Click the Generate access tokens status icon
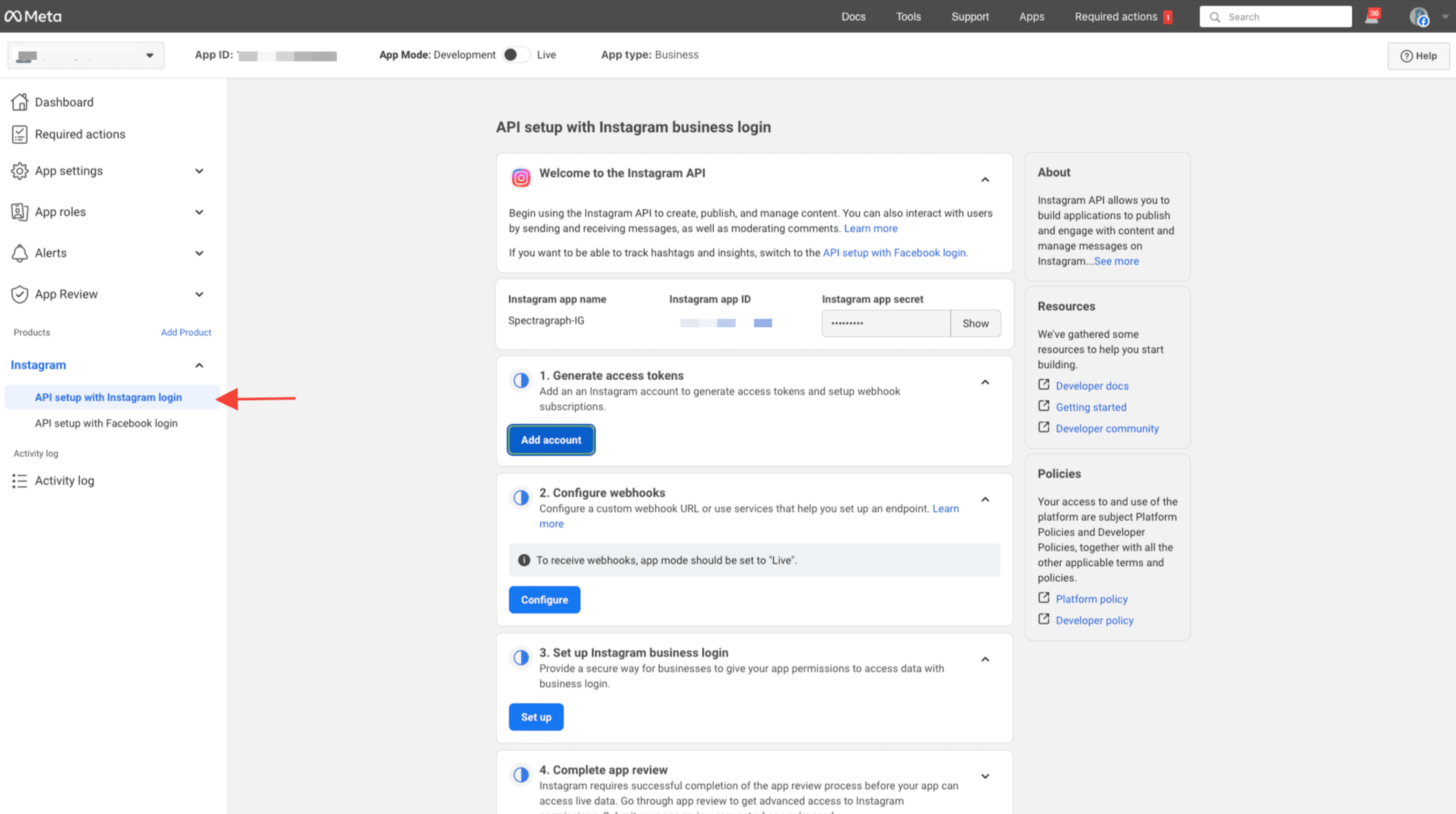The width and height of the screenshot is (1456, 814). [521, 380]
